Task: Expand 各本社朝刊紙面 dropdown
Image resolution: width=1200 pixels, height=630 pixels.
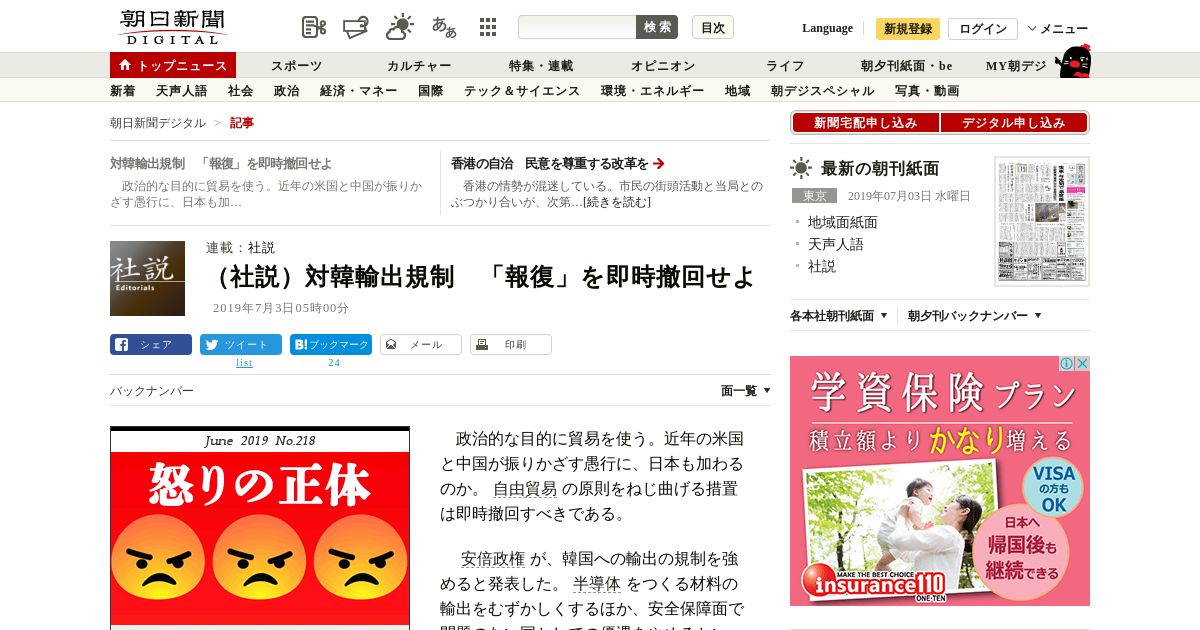Action: click(839, 315)
